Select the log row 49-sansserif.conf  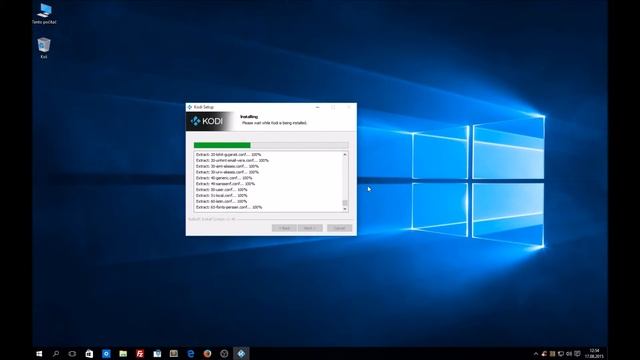point(225,184)
